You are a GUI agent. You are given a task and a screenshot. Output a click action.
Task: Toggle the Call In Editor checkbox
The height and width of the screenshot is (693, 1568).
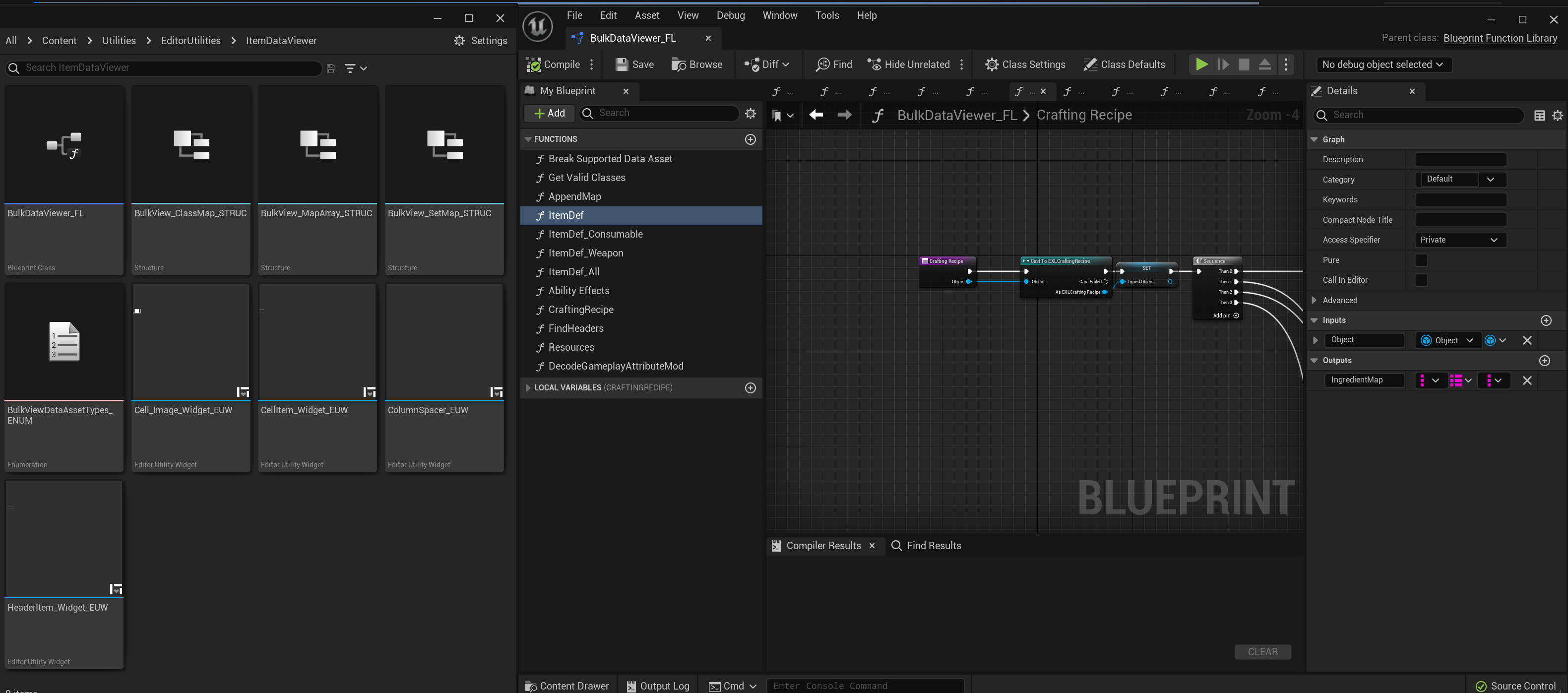click(1421, 280)
